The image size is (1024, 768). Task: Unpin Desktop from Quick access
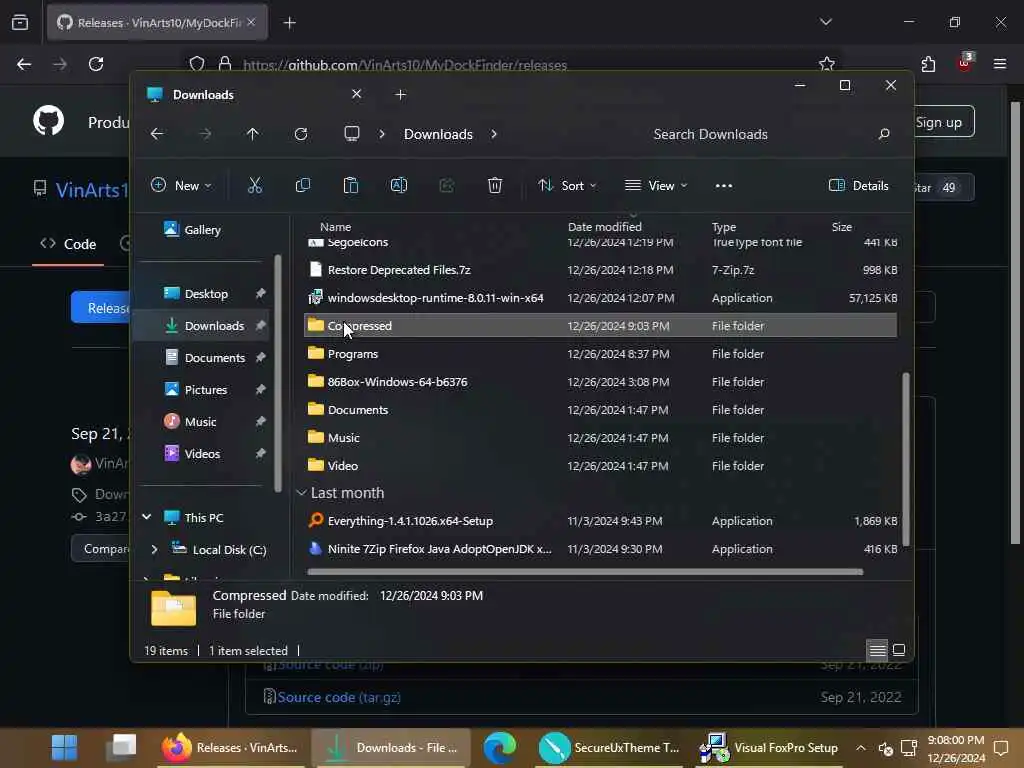[261, 293]
